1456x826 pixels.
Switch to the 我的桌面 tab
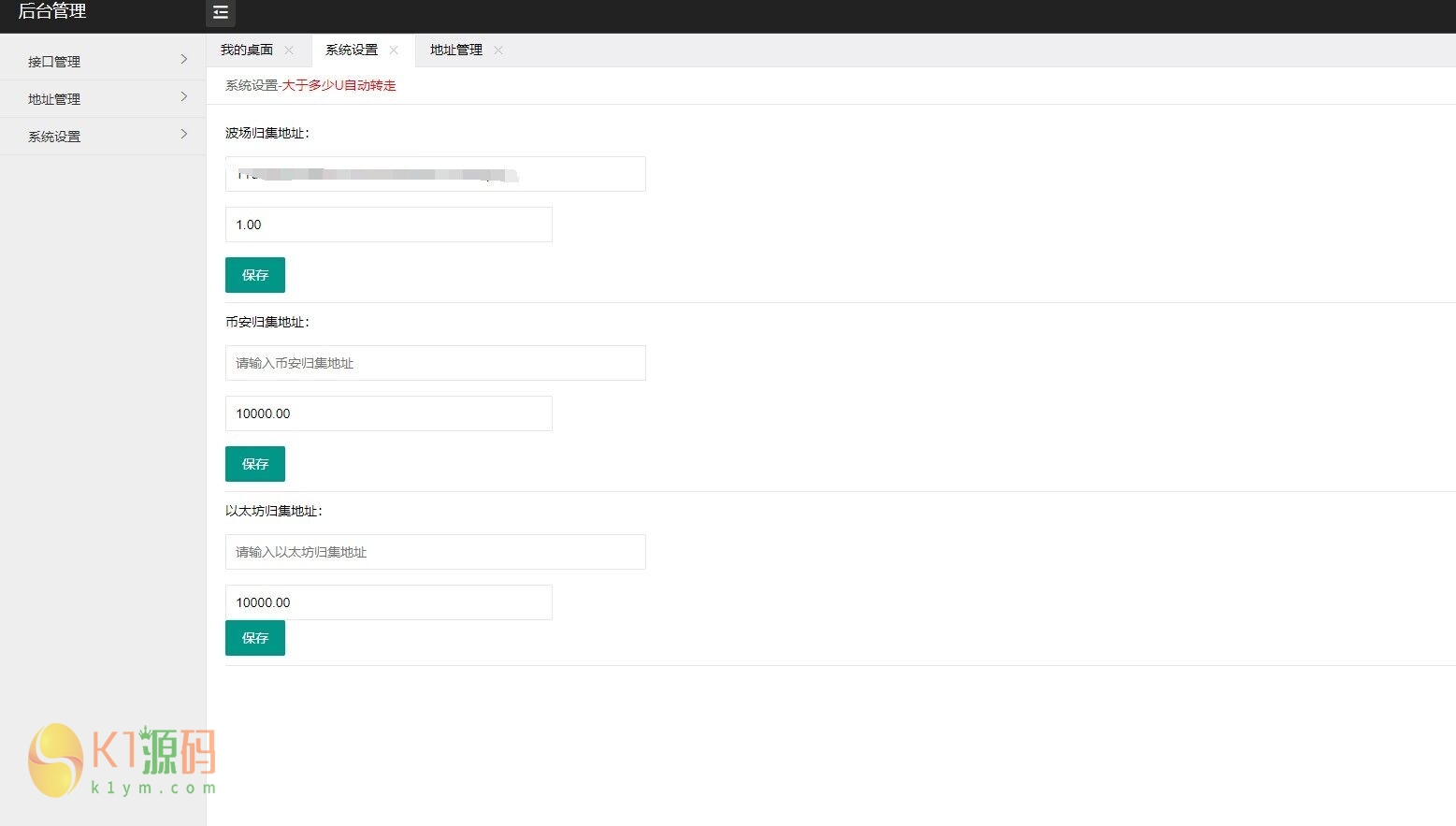click(247, 51)
